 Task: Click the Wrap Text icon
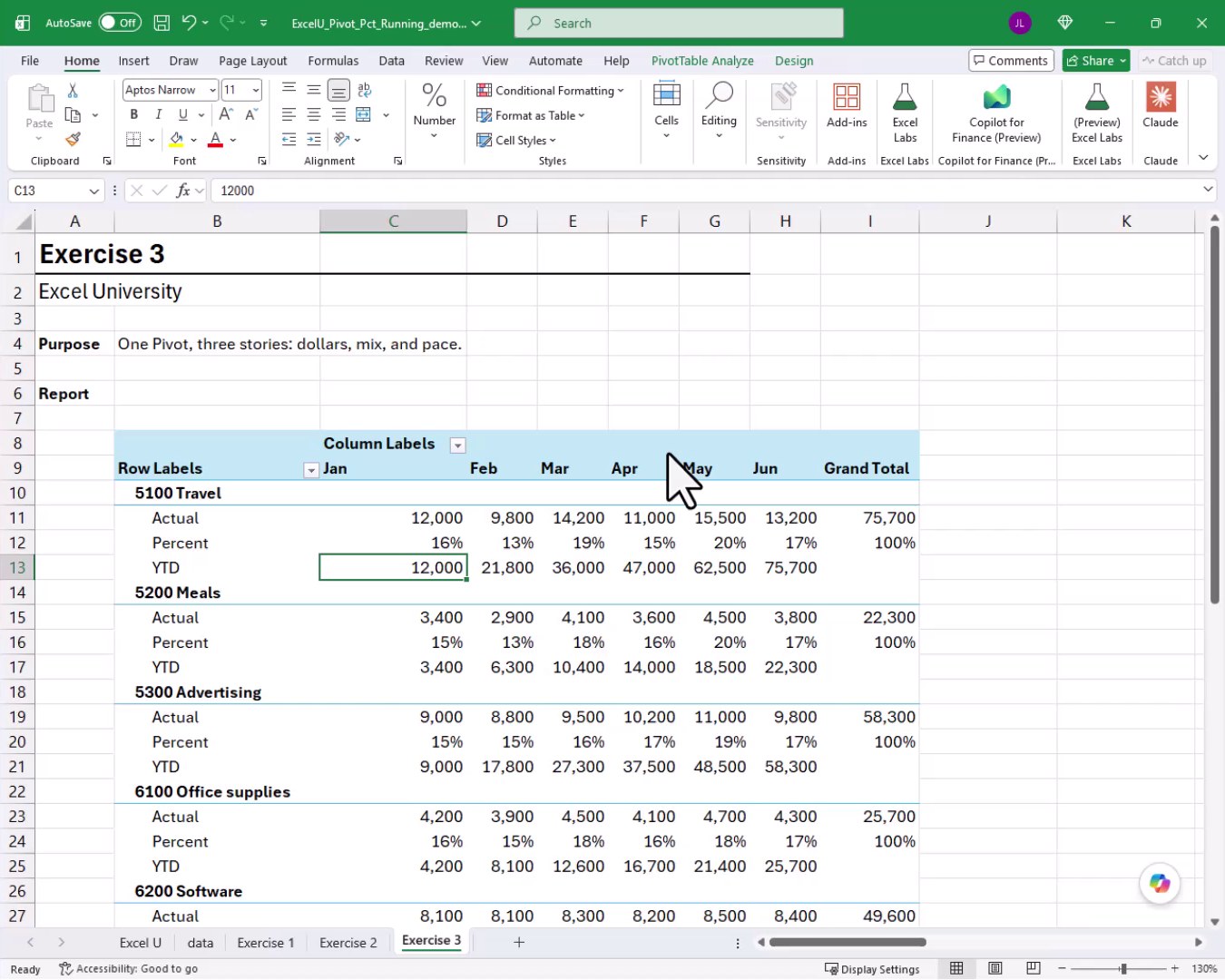(364, 90)
